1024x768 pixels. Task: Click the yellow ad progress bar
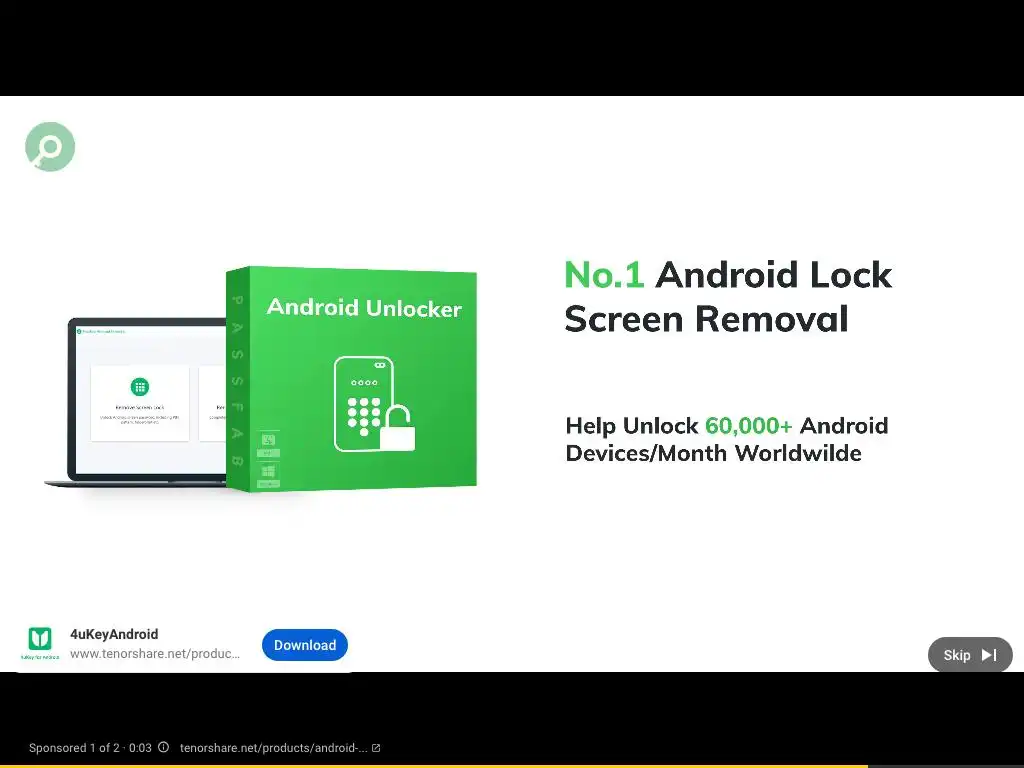[x=434, y=766]
